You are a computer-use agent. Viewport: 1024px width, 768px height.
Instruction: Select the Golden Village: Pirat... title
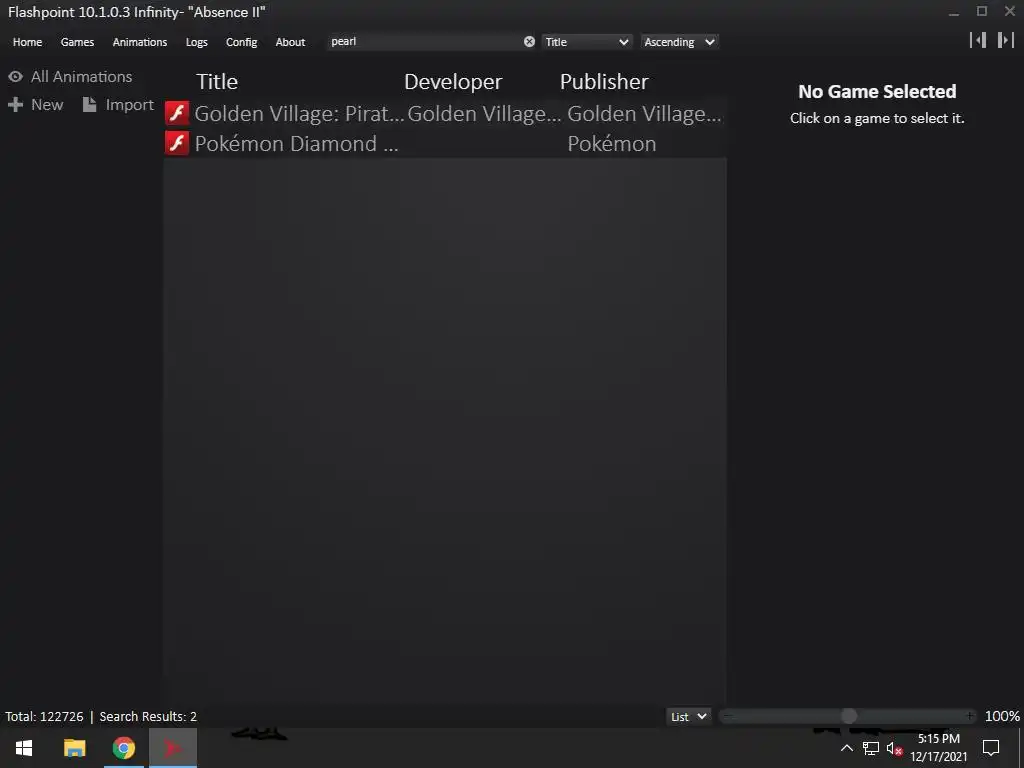pos(299,114)
